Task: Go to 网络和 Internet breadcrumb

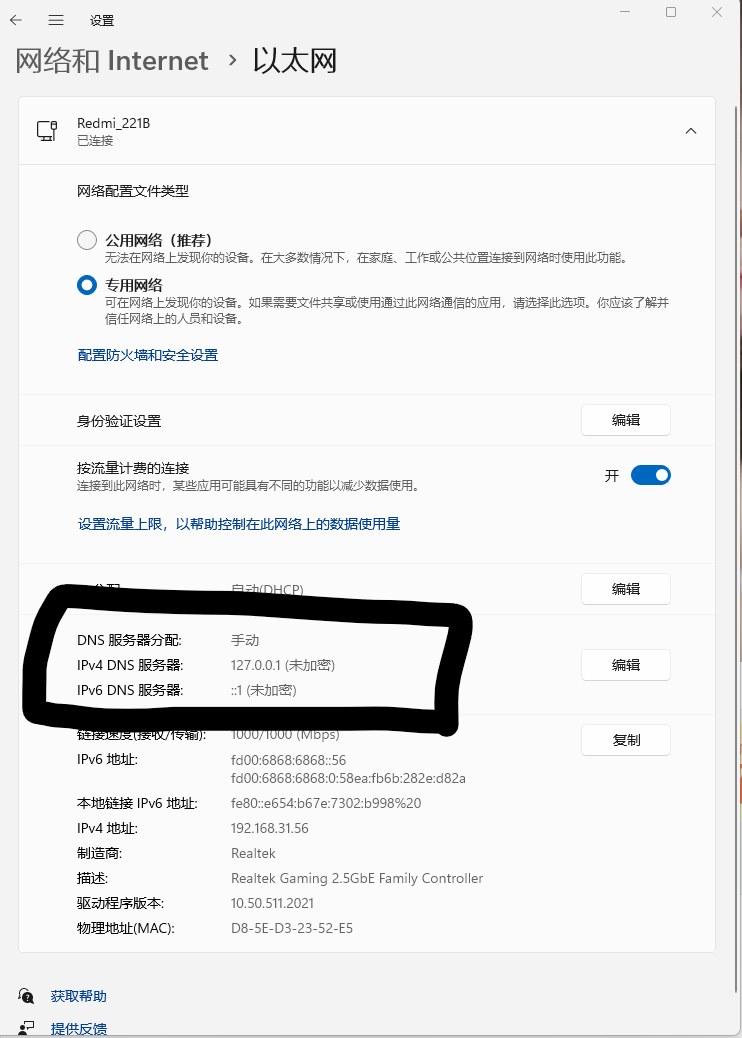Action: pyautogui.click(x=112, y=61)
